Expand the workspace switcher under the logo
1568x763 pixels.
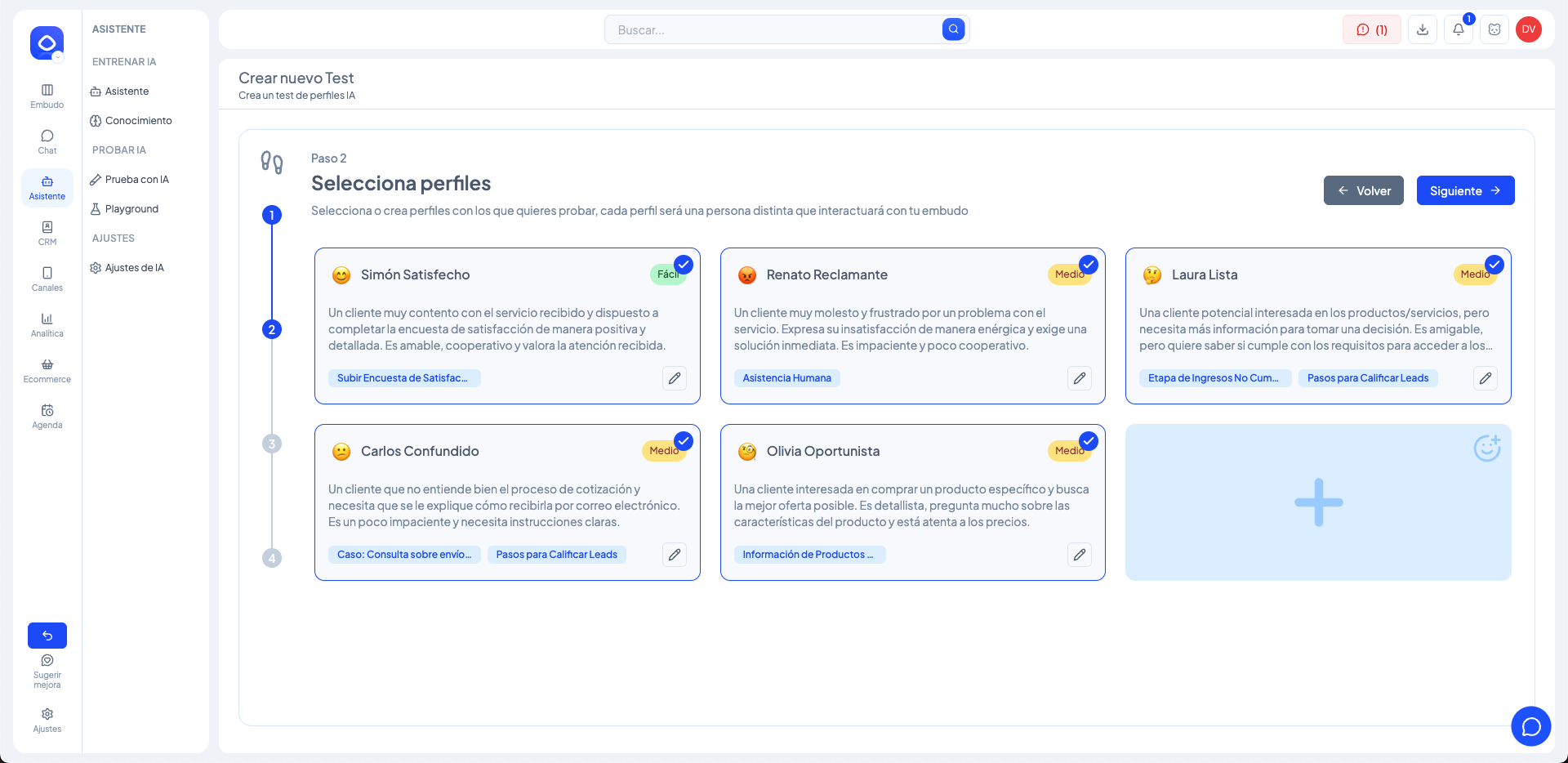(x=58, y=57)
